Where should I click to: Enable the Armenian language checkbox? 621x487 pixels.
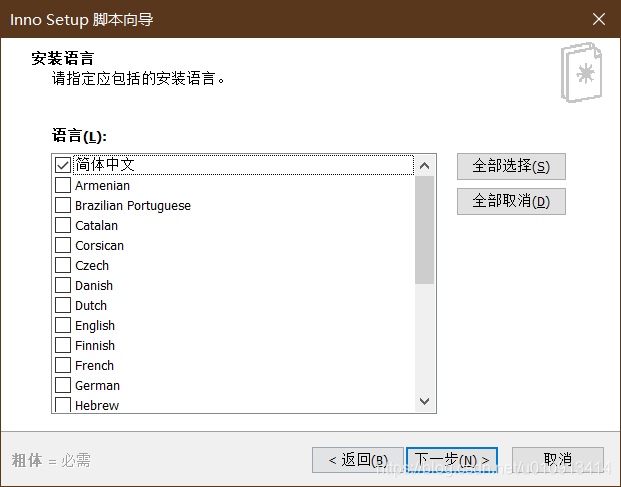63,185
